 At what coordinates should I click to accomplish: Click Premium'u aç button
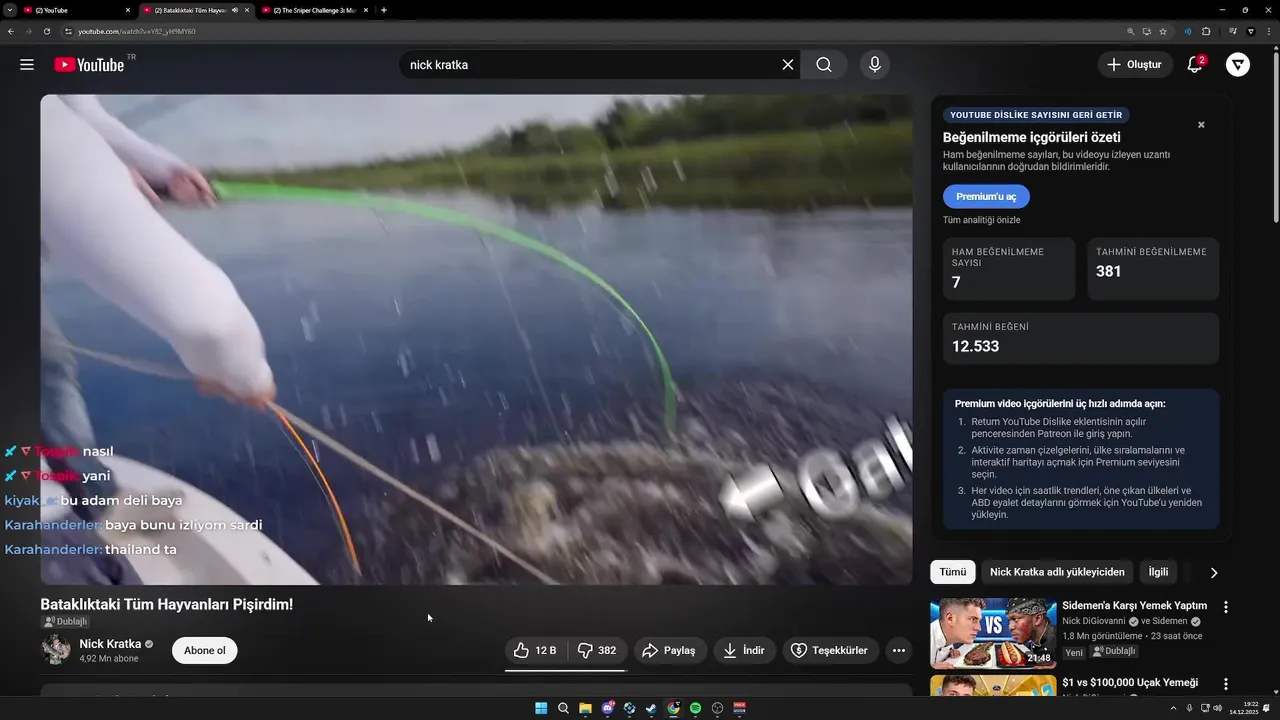click(986, 197)
